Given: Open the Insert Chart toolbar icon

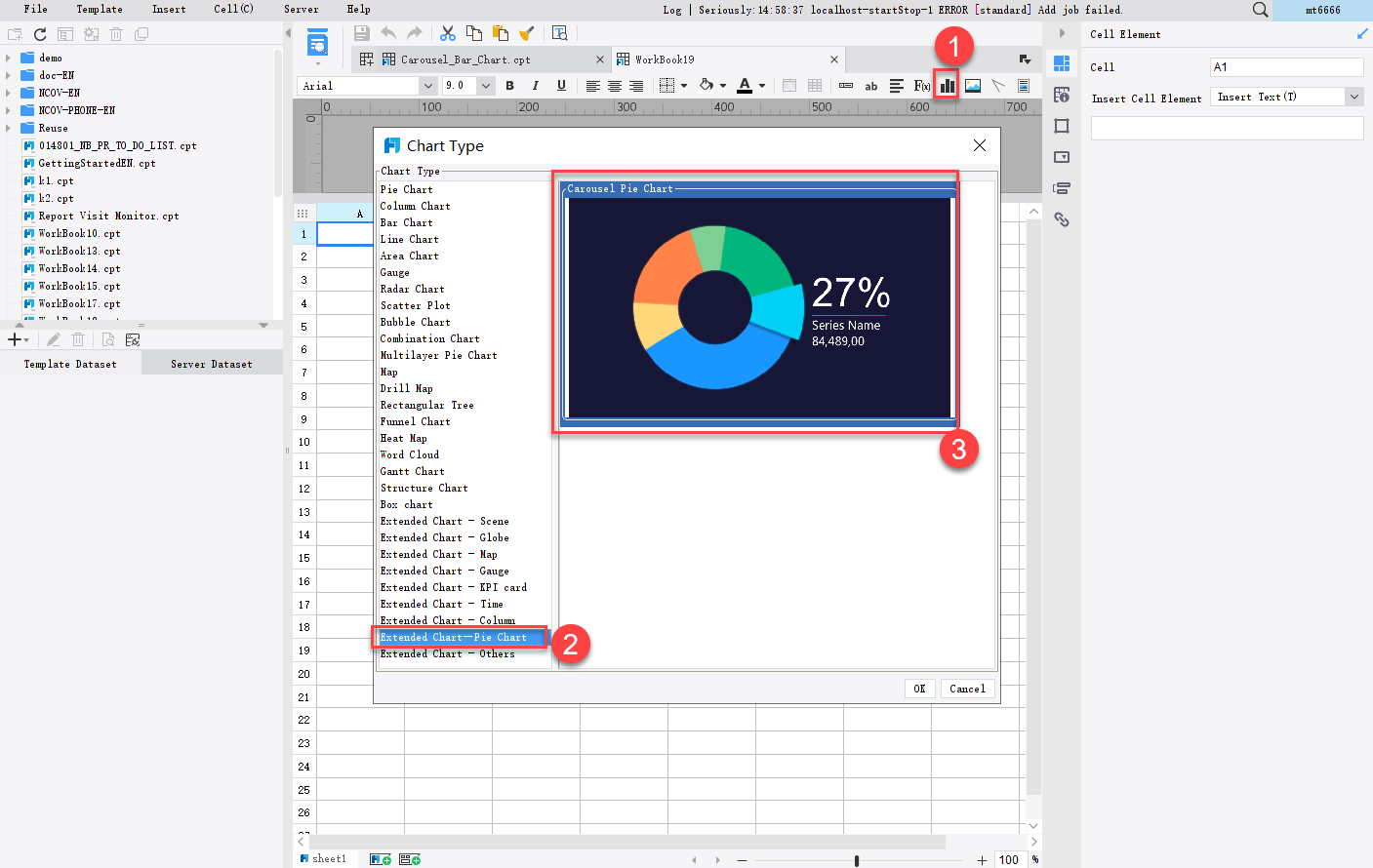Looking at the screenshot, I should pyautogui.click(x=947, y=85).
